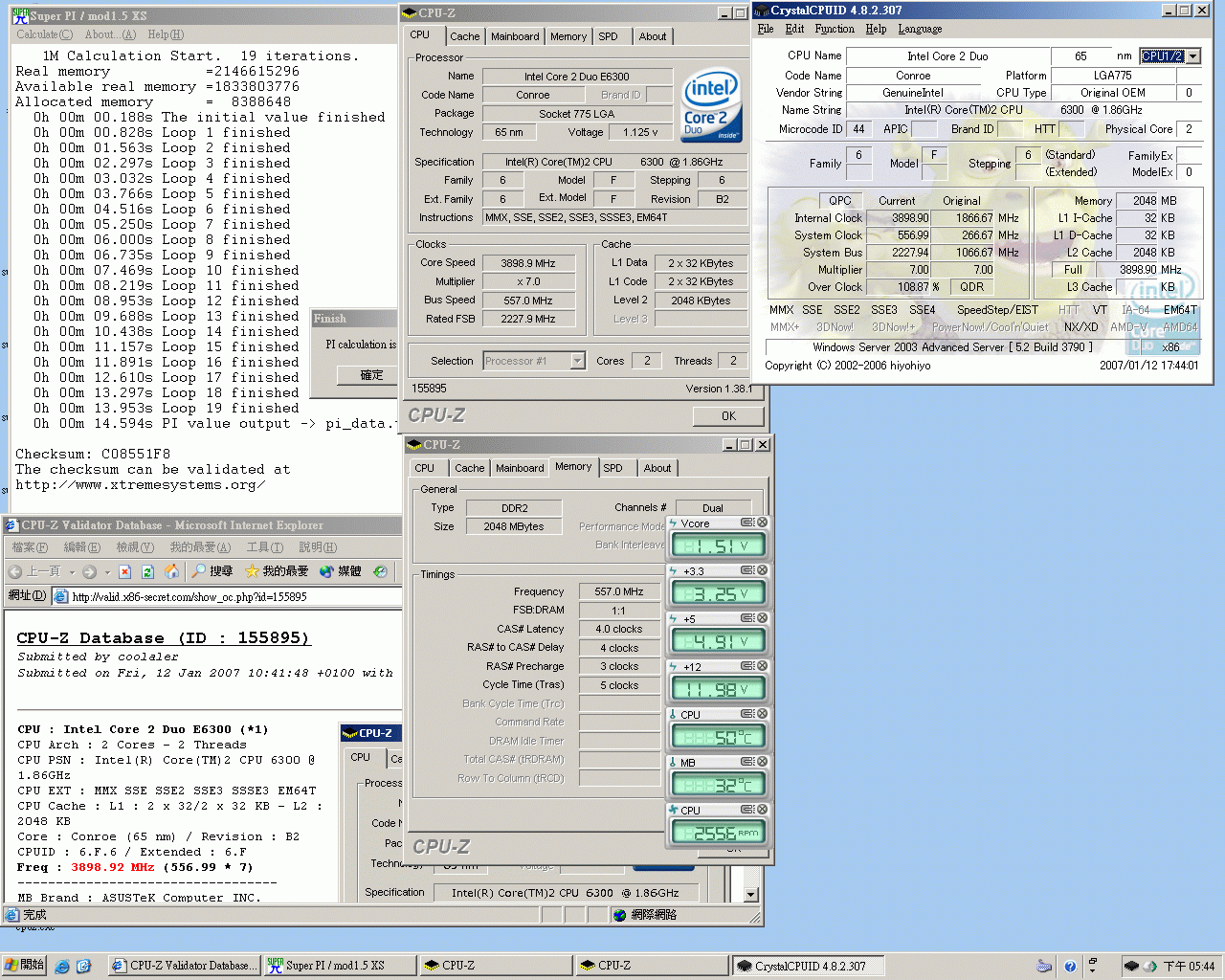This screenshot has height=980, width=1225.
Task: Open SPD tab in CPU-Z memory window
Action: pyautogui.click(x=613, y=468)
